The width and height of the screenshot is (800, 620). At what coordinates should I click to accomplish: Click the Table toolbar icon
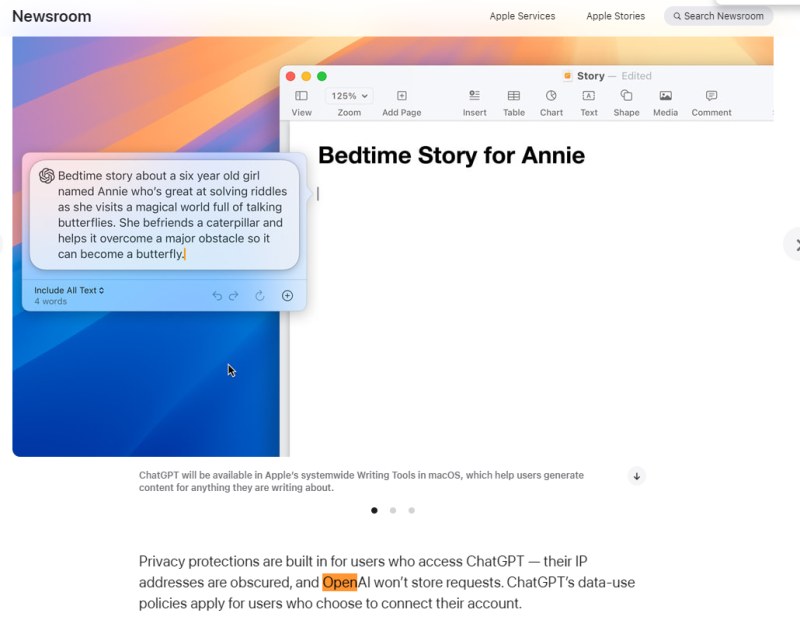click(x=513, y=95)
